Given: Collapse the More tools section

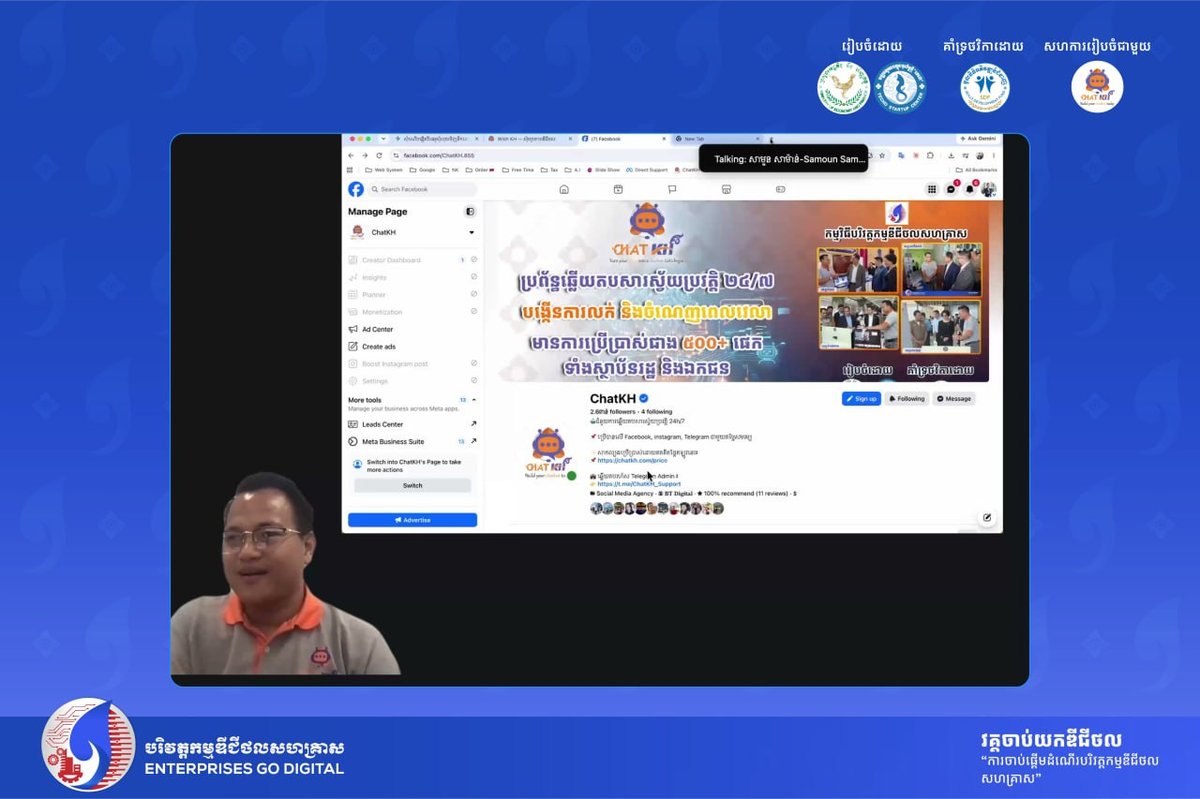Looking at the screenshot, I should click(x=474, y=400).
